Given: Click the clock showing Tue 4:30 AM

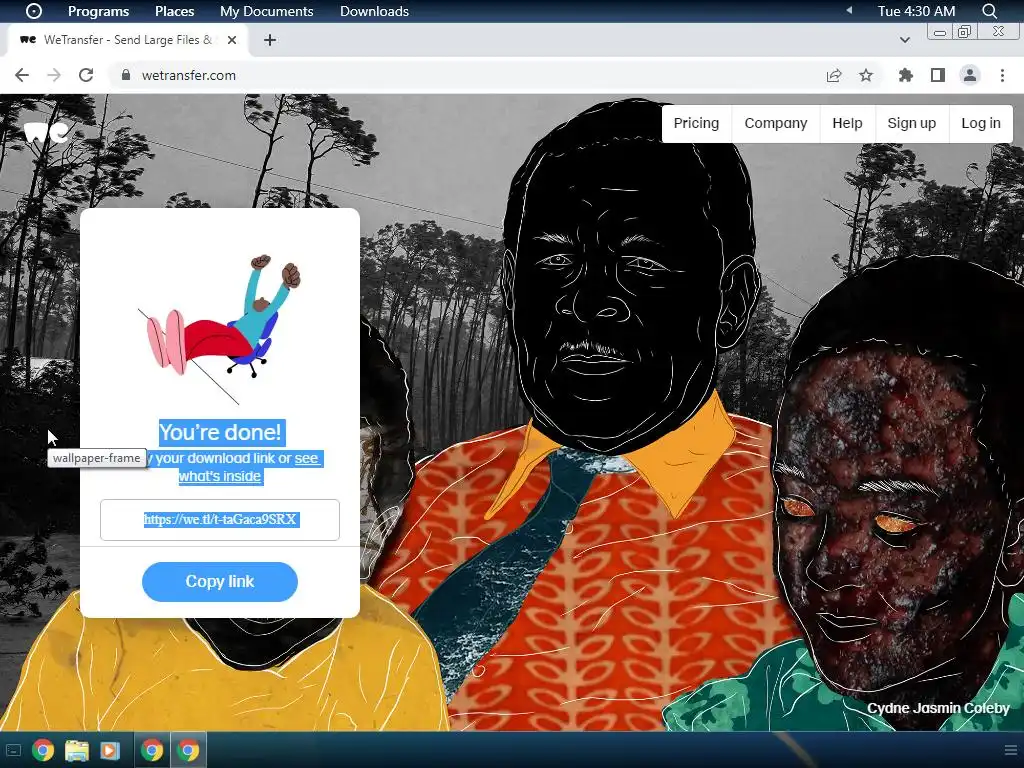Looking at the screenshot, I should click(916, 11).
